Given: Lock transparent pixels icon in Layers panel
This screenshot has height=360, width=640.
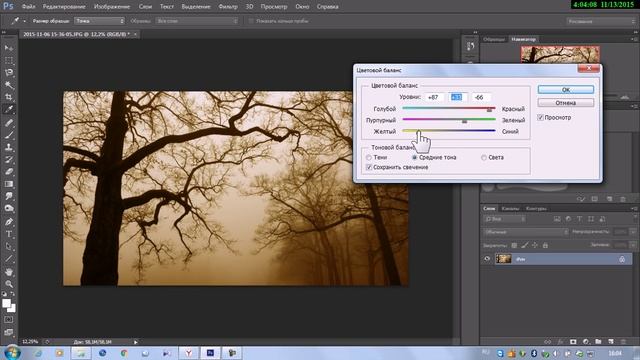Looking at the screenshot, I should (514, 245).
